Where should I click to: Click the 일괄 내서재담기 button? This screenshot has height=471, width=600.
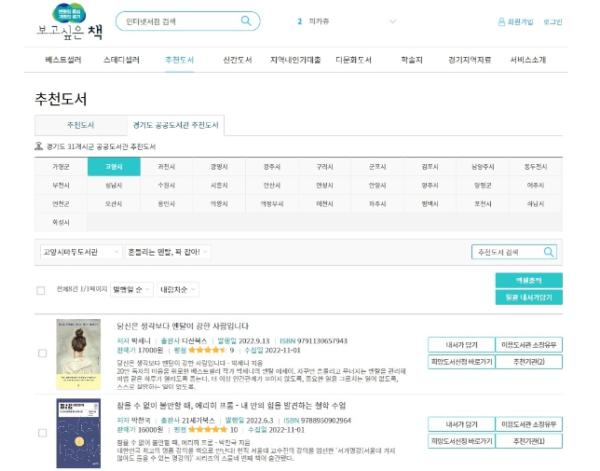click(x=528, y=297)
